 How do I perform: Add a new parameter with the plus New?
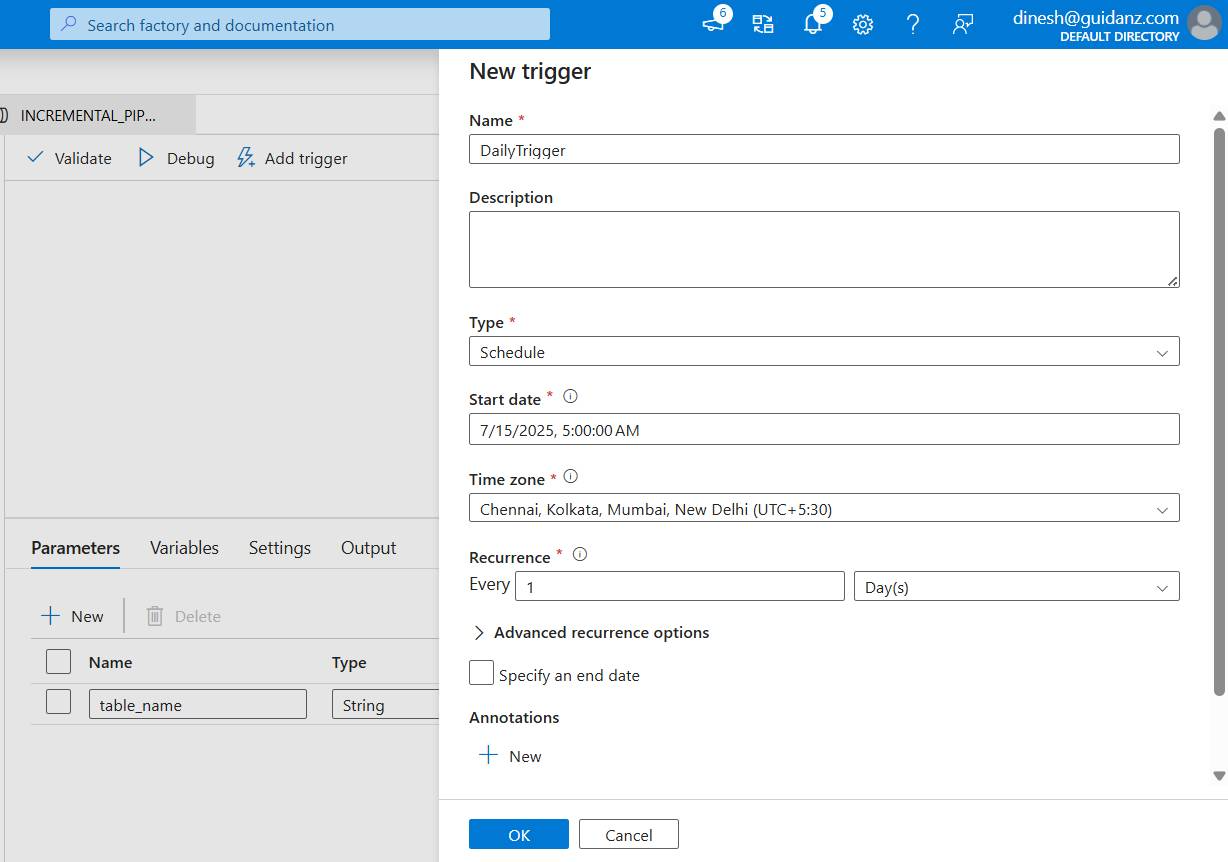[72, 616]
